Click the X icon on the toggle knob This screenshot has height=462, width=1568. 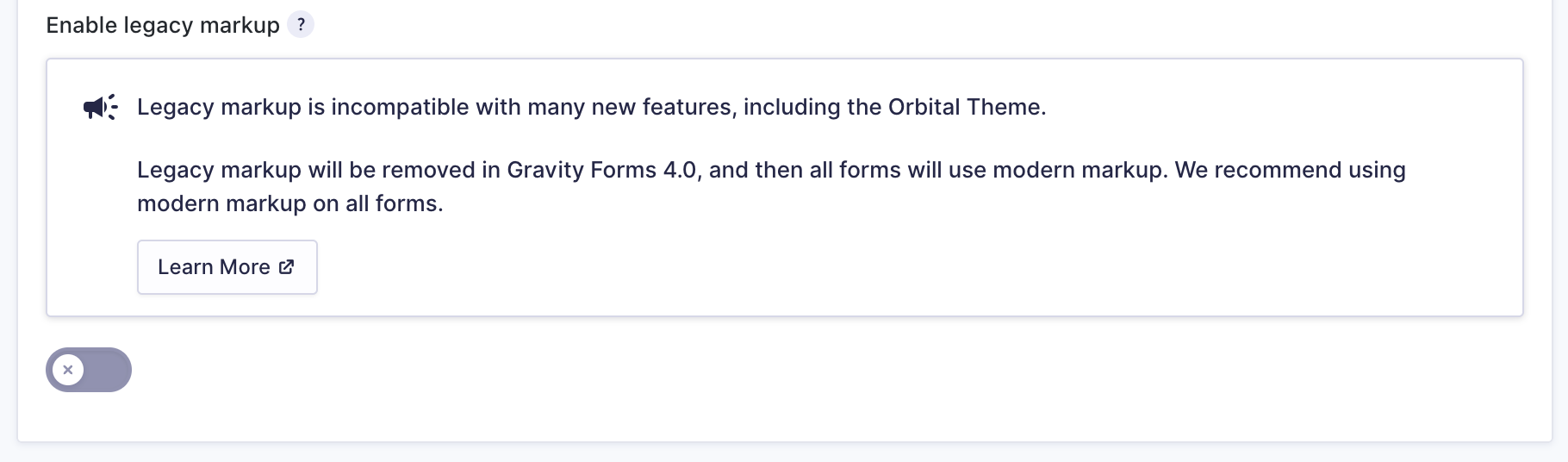coord(68,370)
